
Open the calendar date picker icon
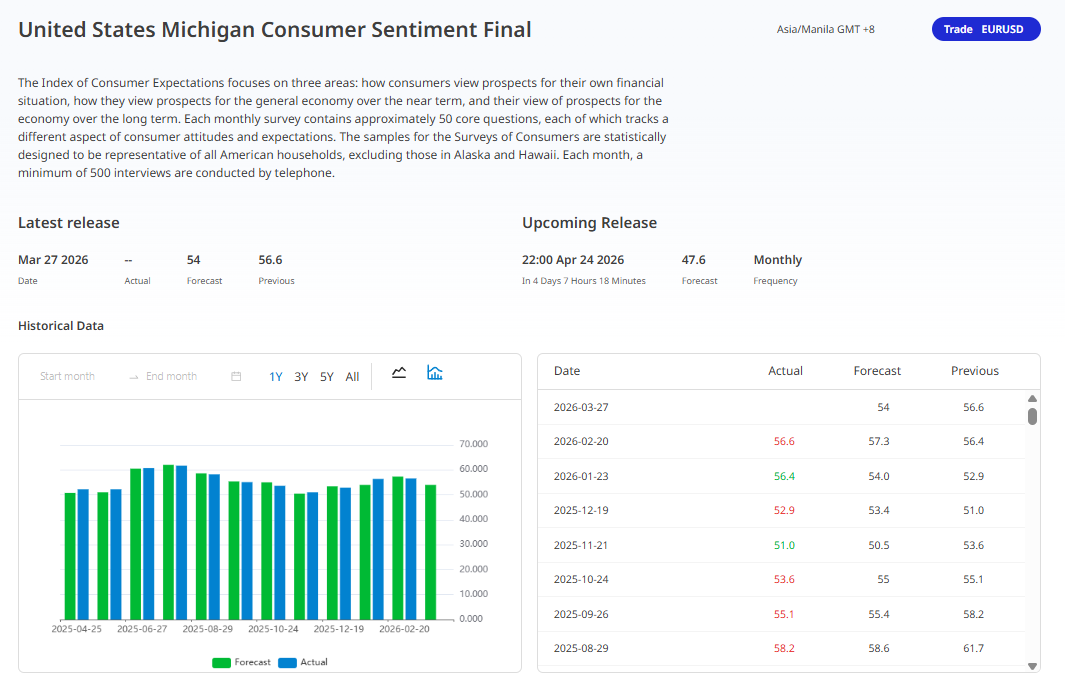pyautogui.click(x=236, y=377)
